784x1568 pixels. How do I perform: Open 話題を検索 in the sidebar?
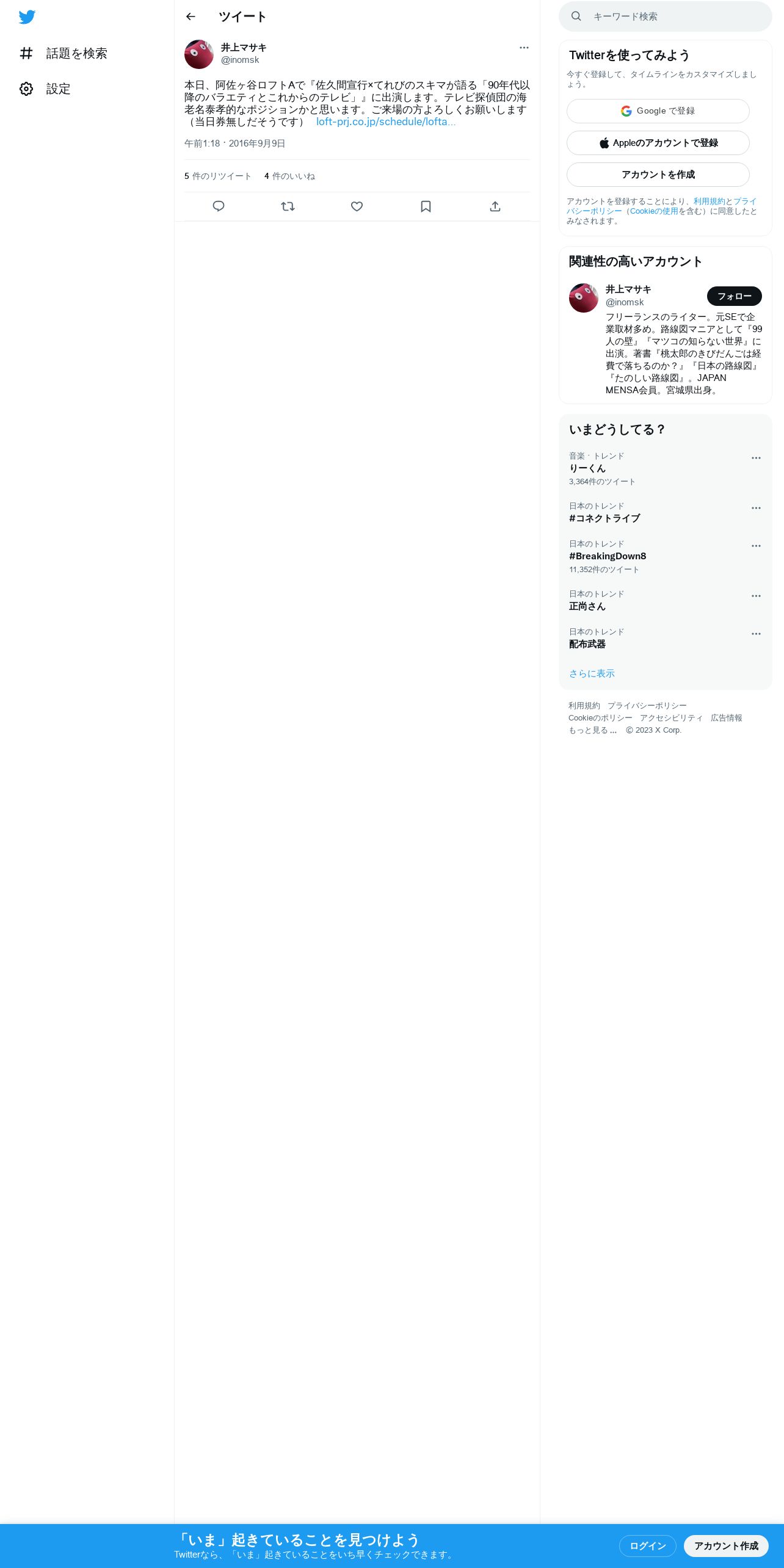[x=64, y=54]
